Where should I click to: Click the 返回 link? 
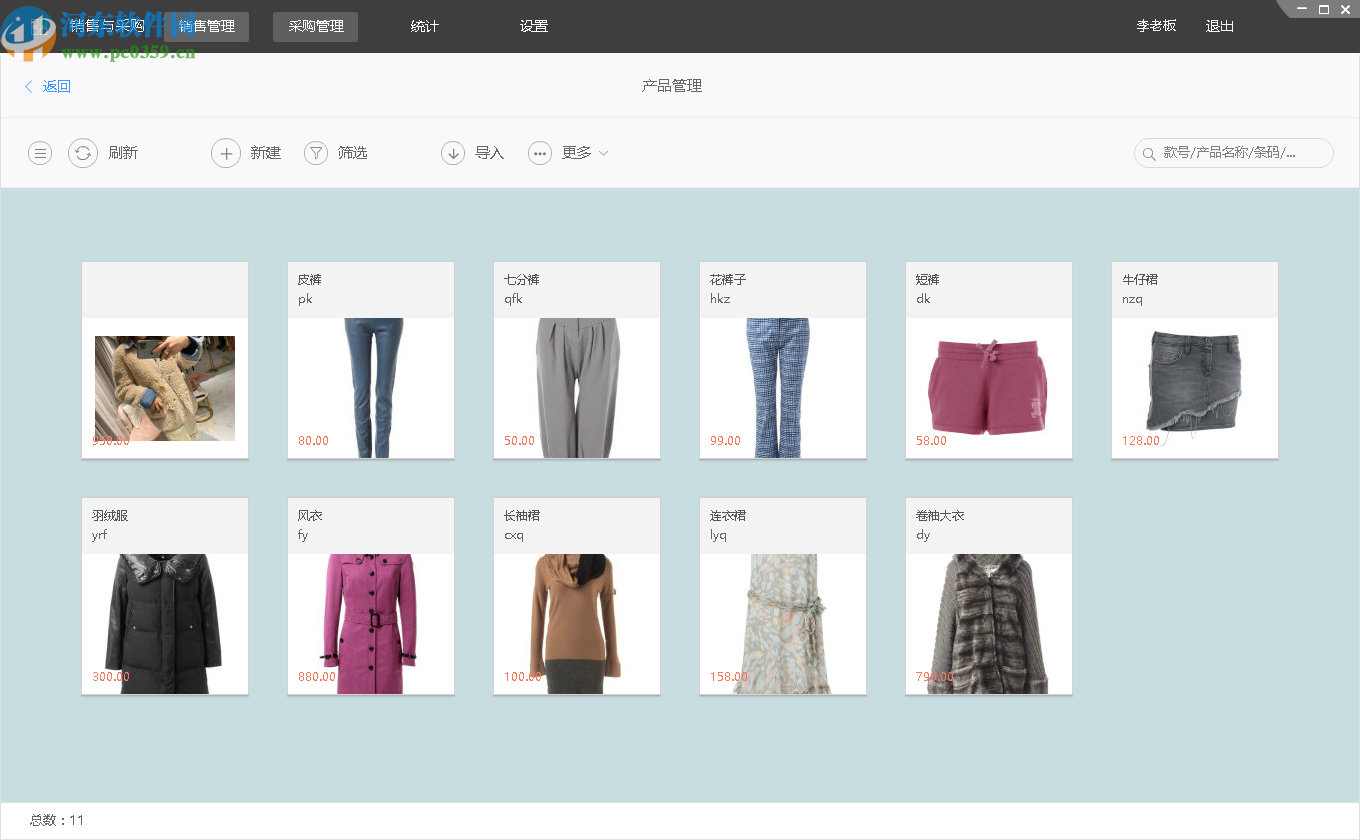pos(56,86)
